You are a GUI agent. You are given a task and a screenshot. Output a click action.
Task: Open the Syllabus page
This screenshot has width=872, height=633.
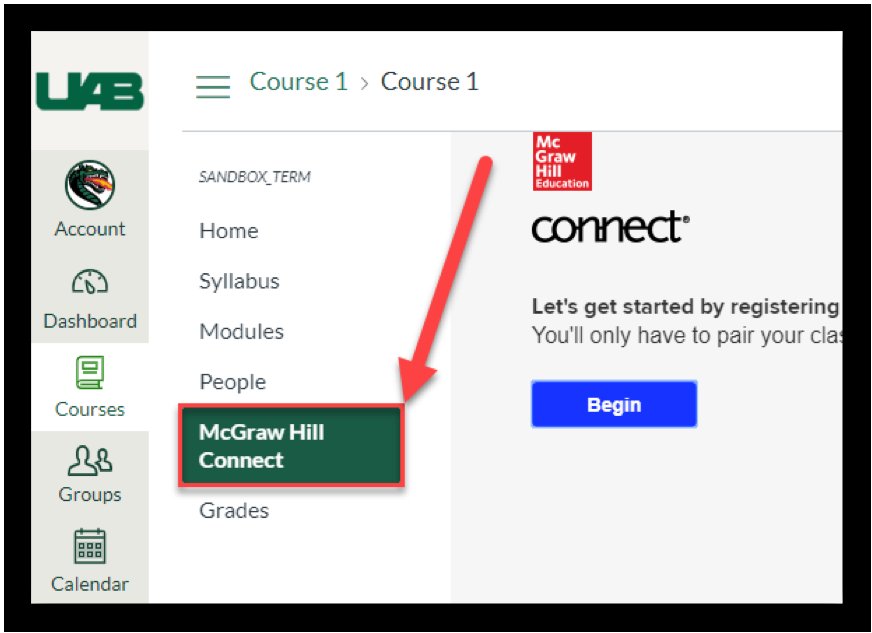(240, 281)
